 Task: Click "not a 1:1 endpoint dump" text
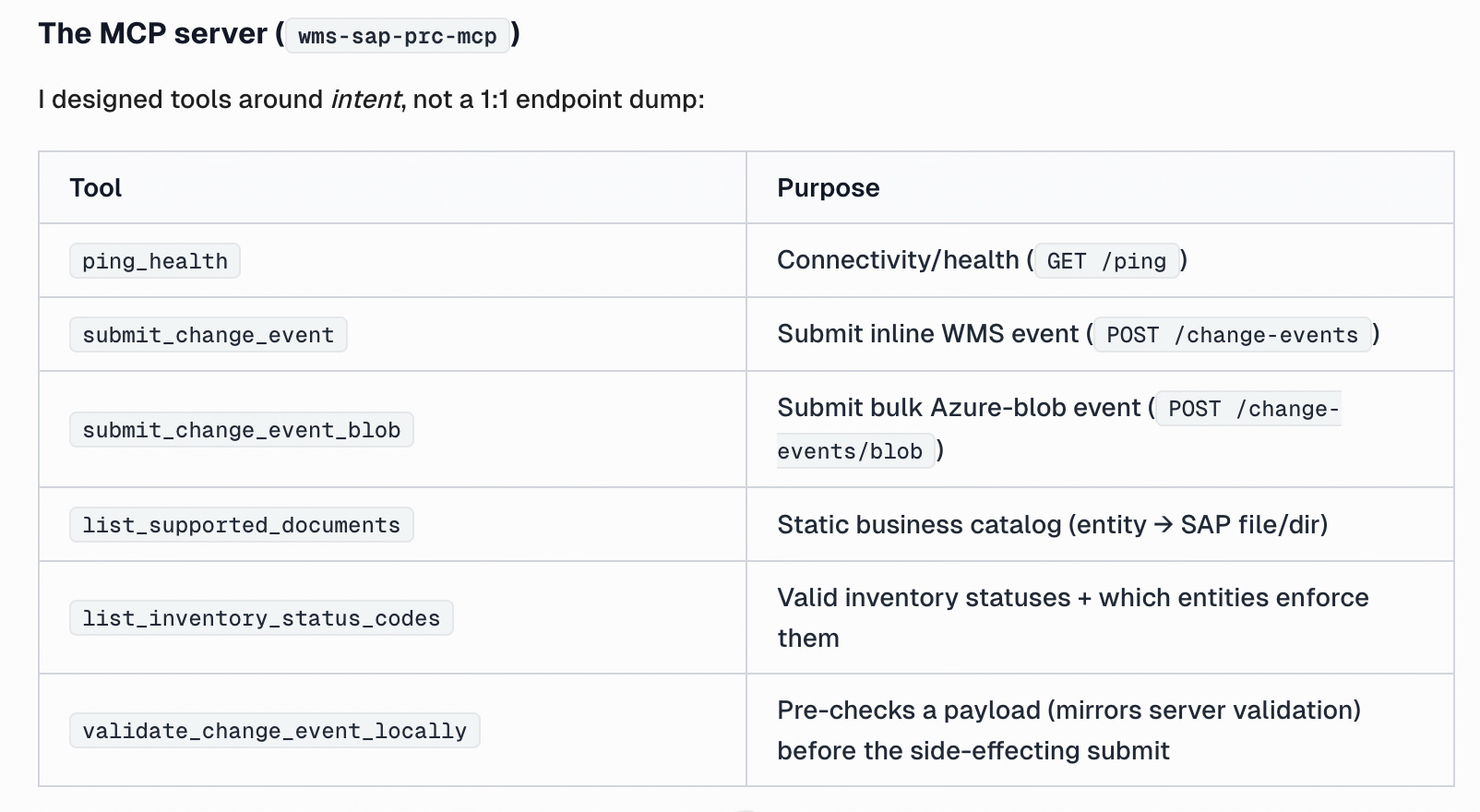tap(555, 99)
